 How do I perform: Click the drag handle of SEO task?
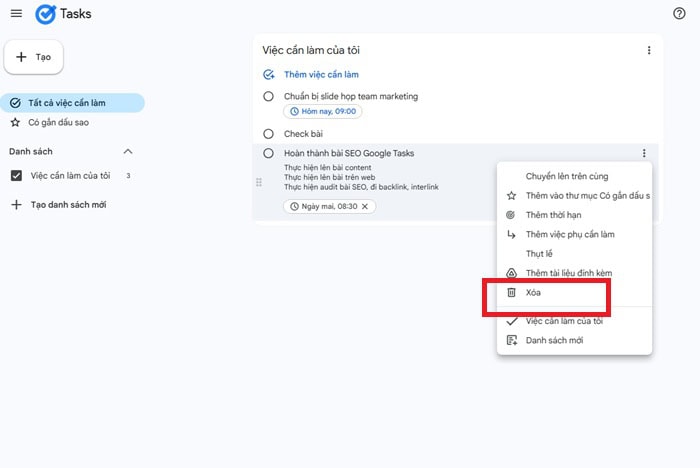tap(258, 182)
